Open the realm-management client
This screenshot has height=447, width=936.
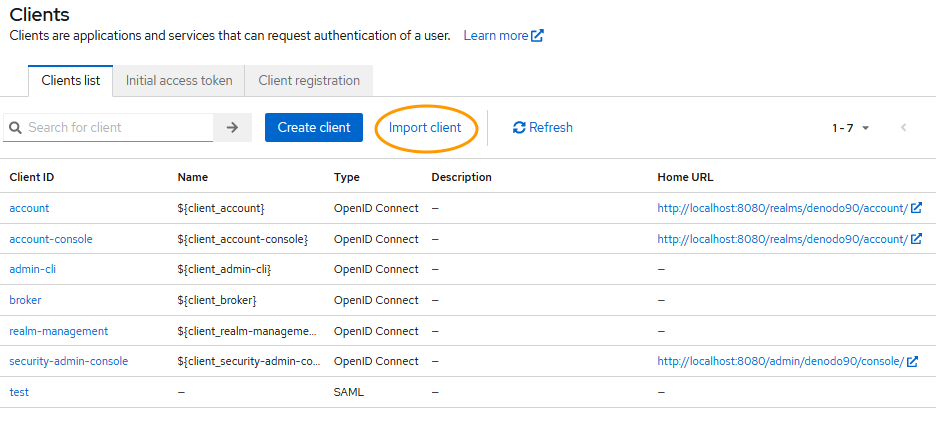pyautogui.click(x=58, y=331)
